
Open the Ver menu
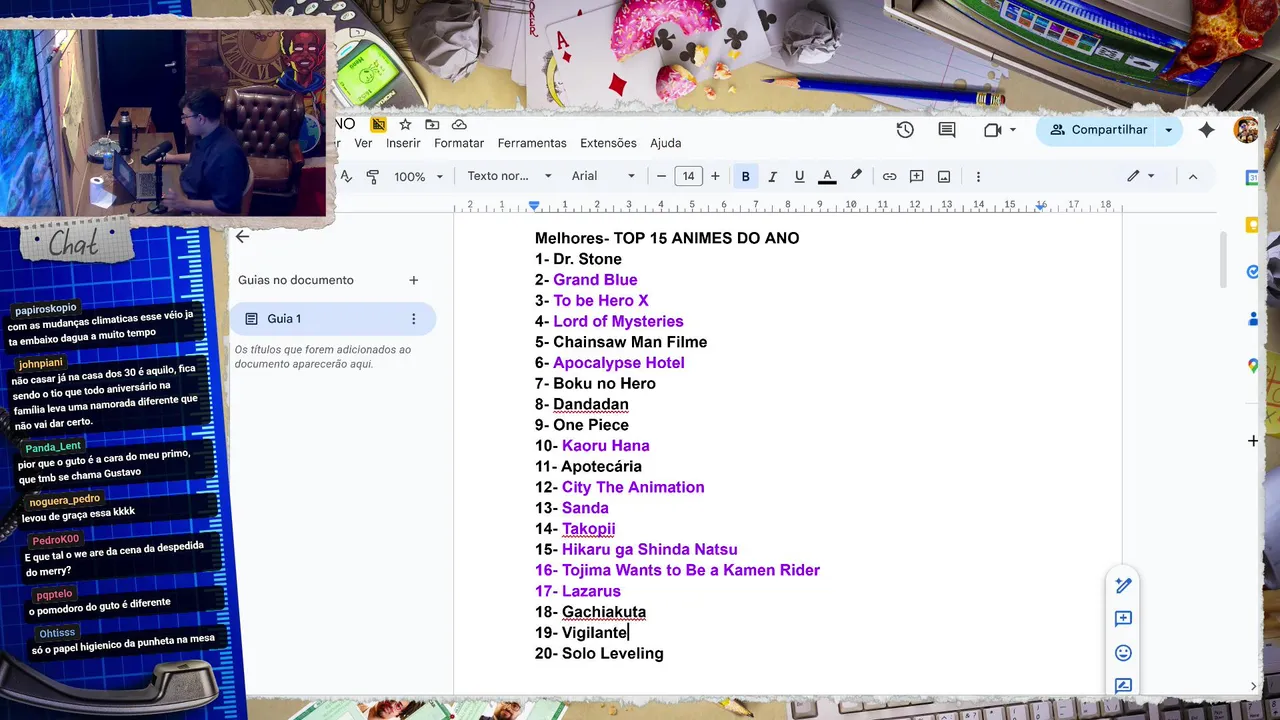(x=363, y=143)
